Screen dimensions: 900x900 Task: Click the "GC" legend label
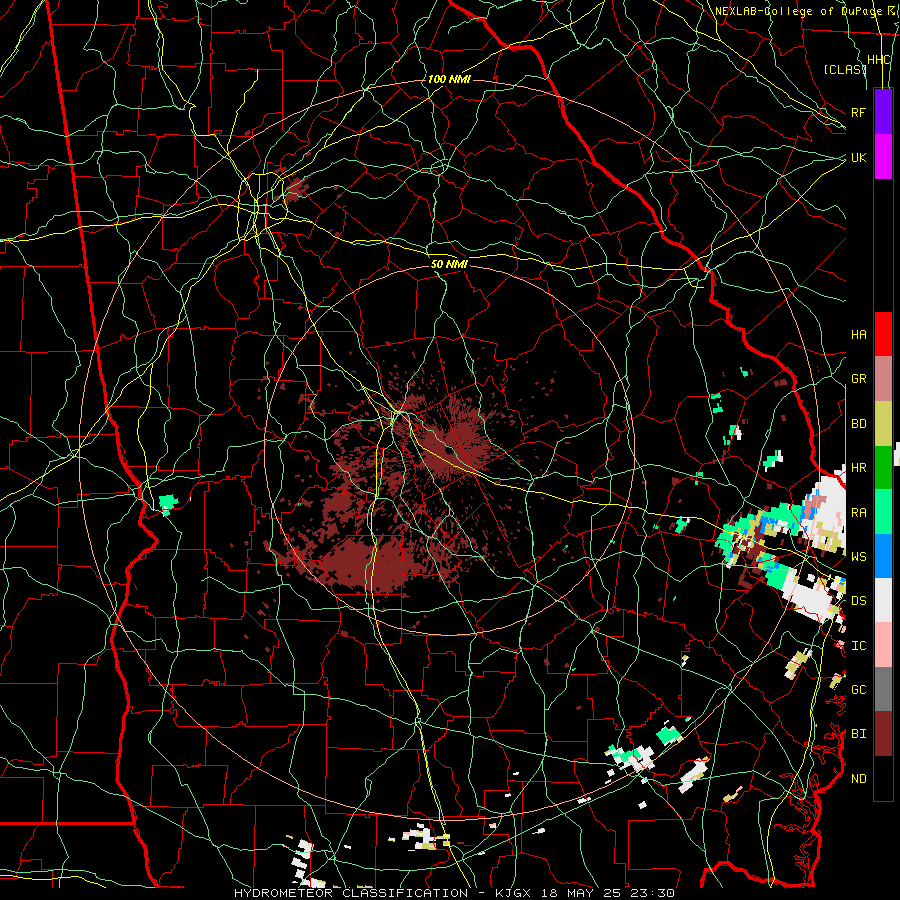pos(859,690)
